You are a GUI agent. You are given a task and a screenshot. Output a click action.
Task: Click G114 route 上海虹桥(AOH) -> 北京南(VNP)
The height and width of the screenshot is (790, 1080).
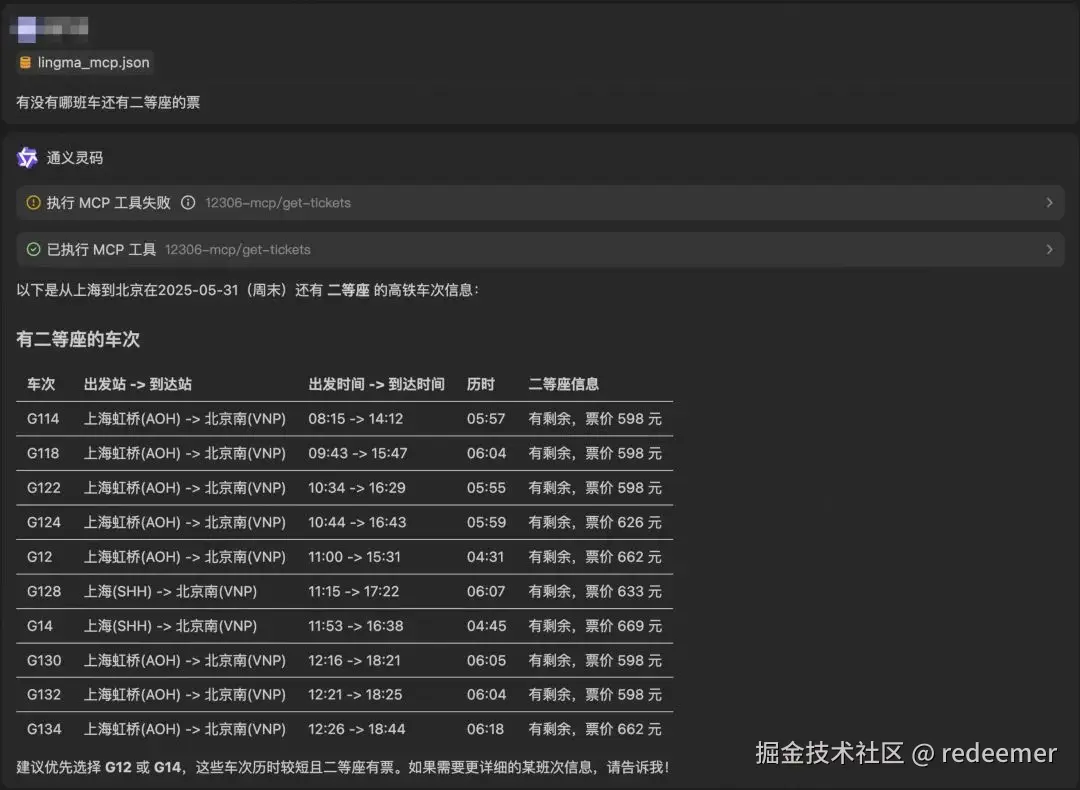coord(185,419)
